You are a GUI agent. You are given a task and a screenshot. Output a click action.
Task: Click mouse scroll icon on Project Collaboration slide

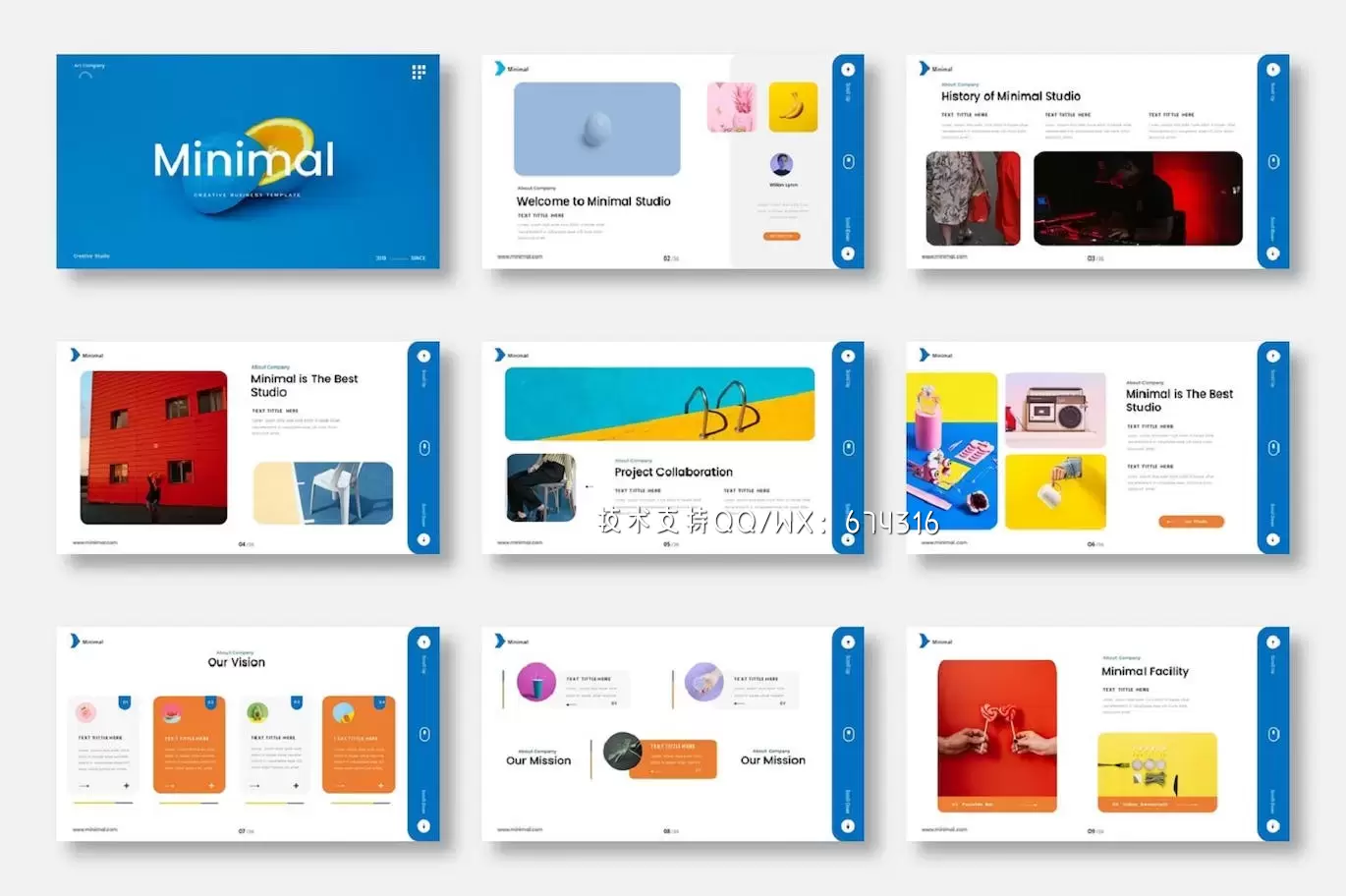tap(849, 448)
